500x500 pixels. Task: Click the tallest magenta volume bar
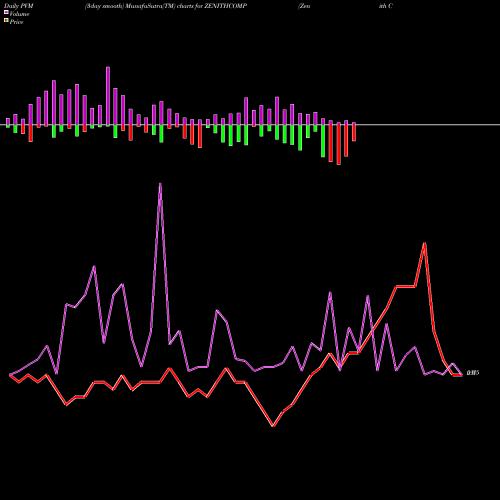108,96
